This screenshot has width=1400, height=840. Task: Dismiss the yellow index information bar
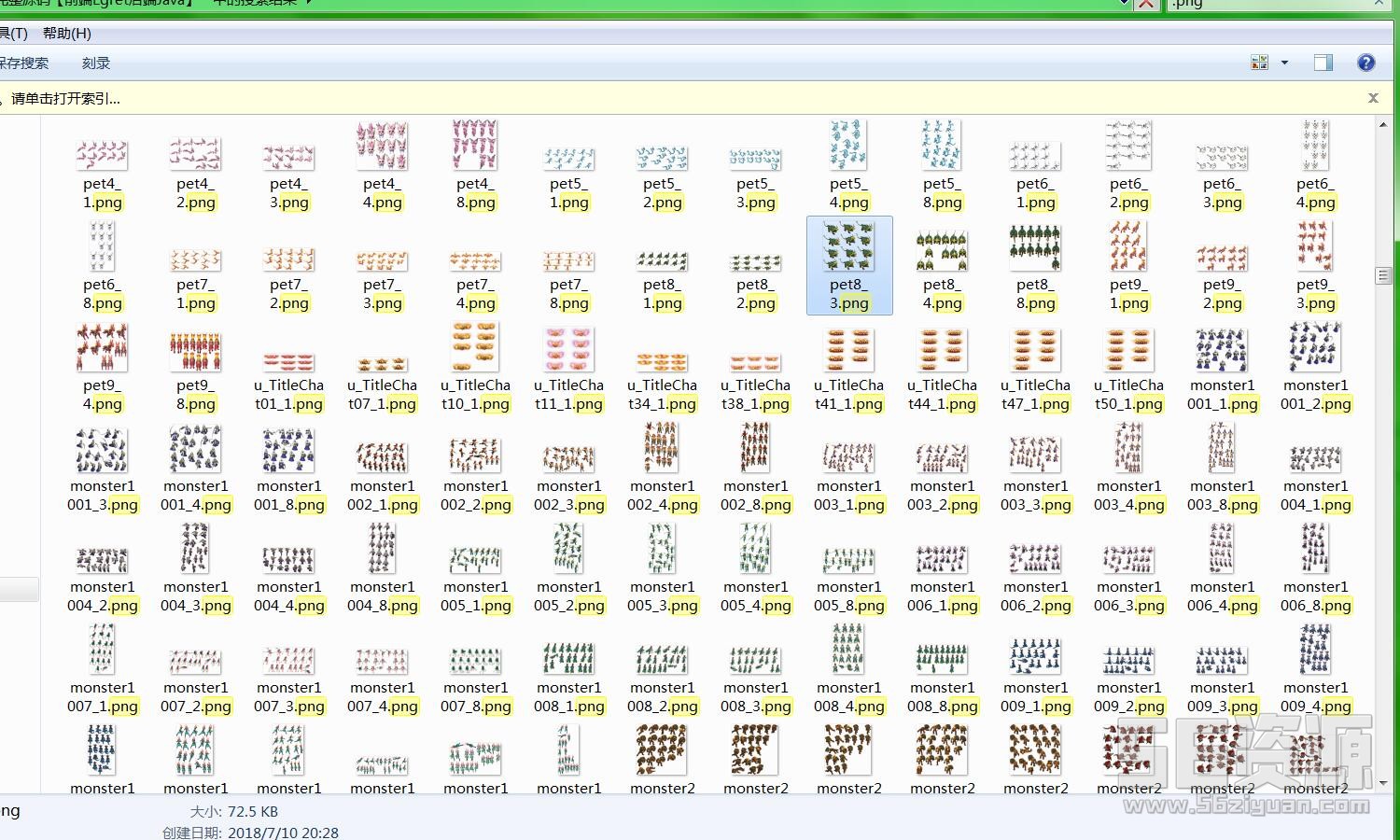(x=1373, y=98)
